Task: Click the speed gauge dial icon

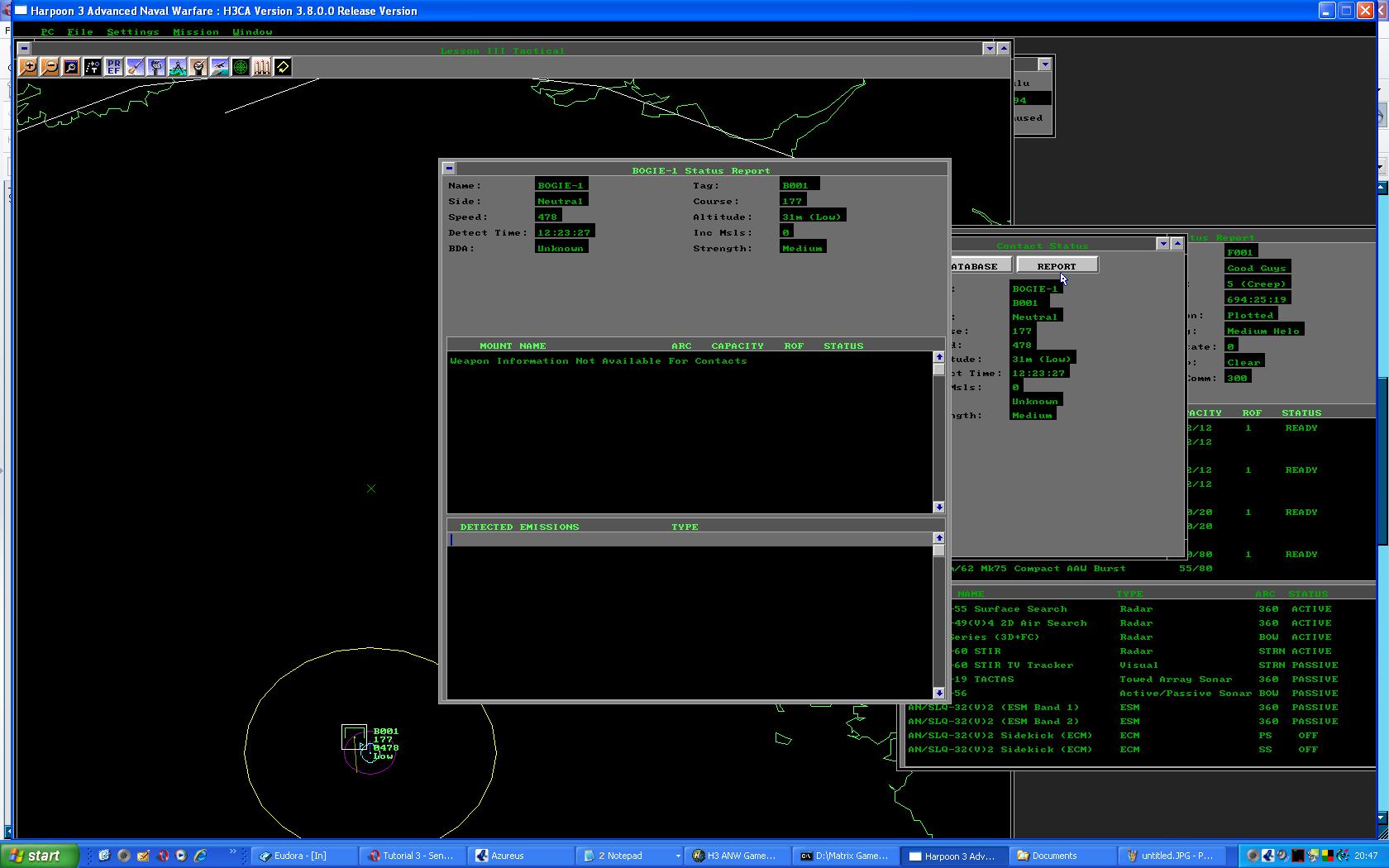Action: tap(198, 67)
